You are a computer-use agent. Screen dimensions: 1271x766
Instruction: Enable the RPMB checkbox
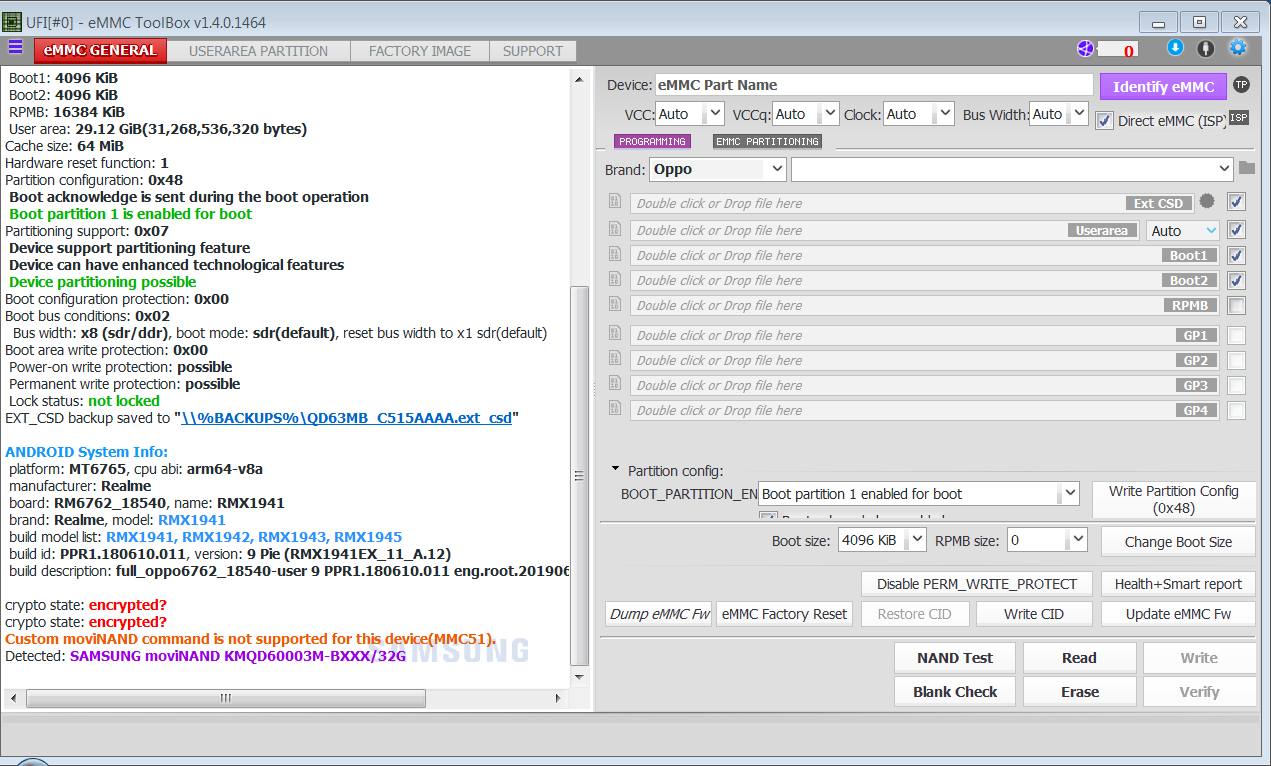1237,305
